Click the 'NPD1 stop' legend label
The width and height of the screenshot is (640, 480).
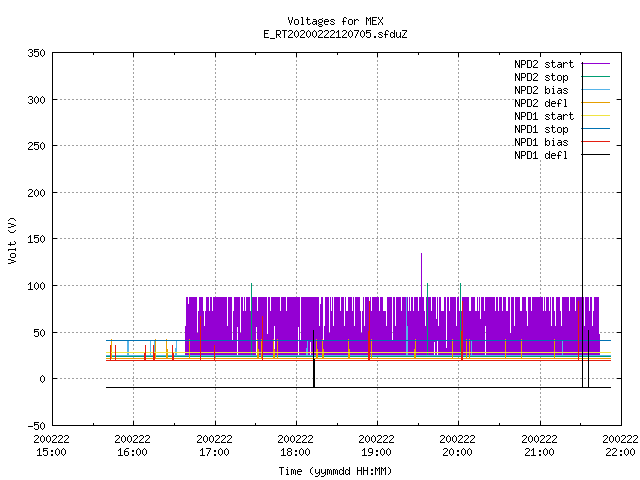[541, 129]
